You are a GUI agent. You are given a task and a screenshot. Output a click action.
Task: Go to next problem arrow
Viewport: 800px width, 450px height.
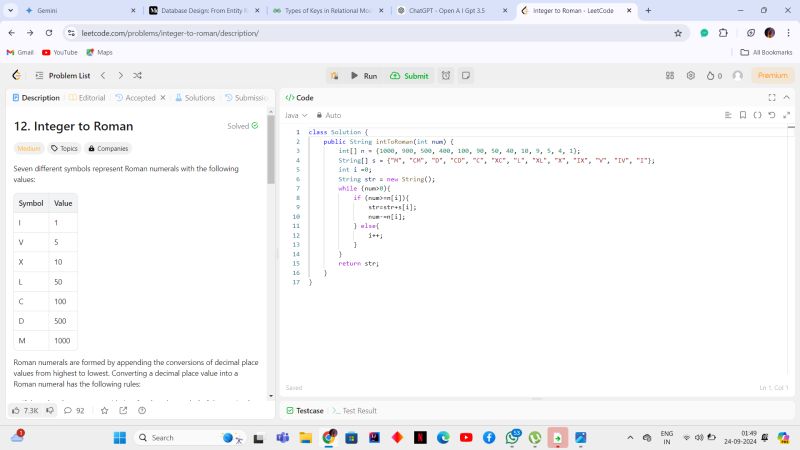(120, 75)
